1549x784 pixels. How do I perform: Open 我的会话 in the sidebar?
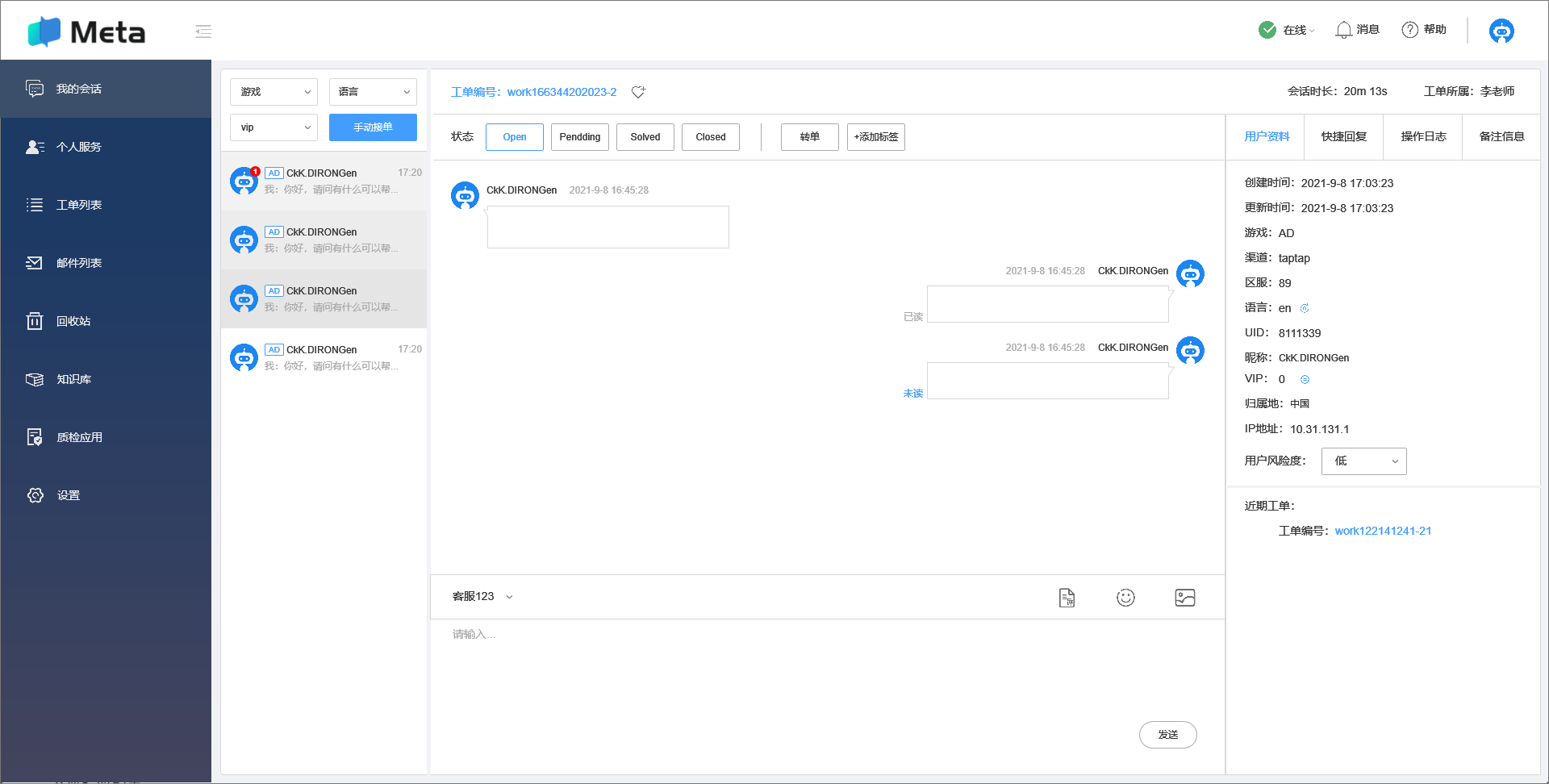click(x=106, y=89)
